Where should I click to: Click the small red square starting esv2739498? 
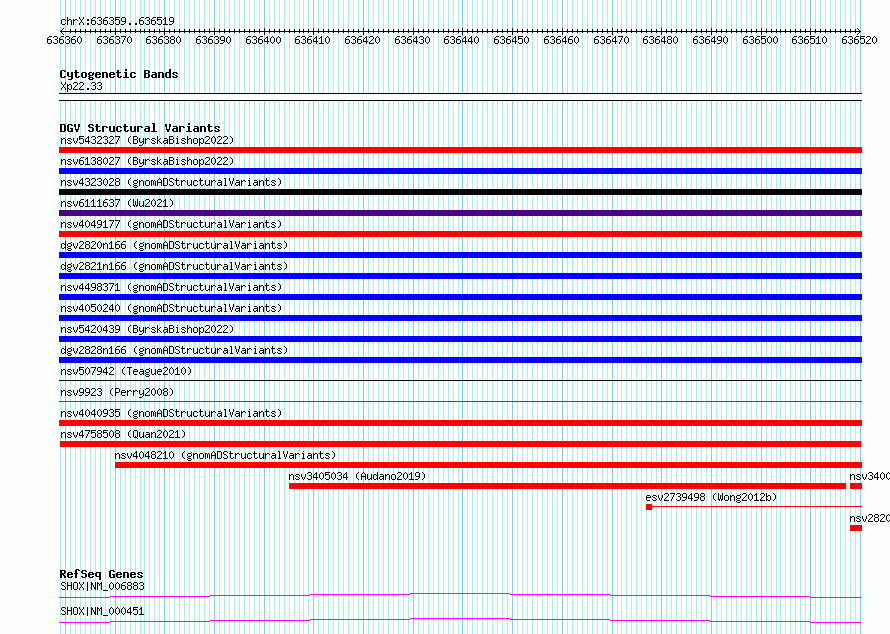click(649, 507)
